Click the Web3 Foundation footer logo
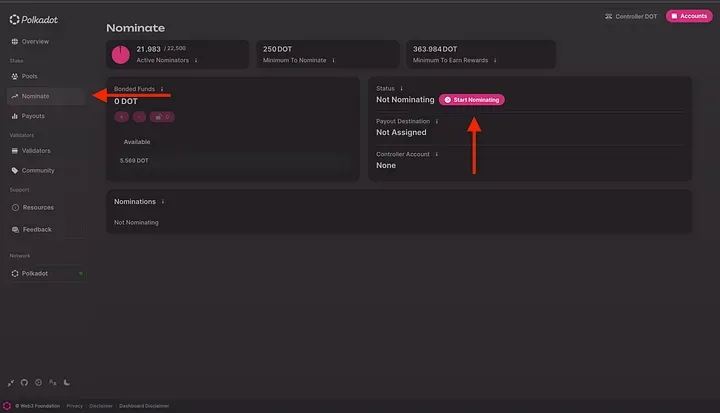 7,406
